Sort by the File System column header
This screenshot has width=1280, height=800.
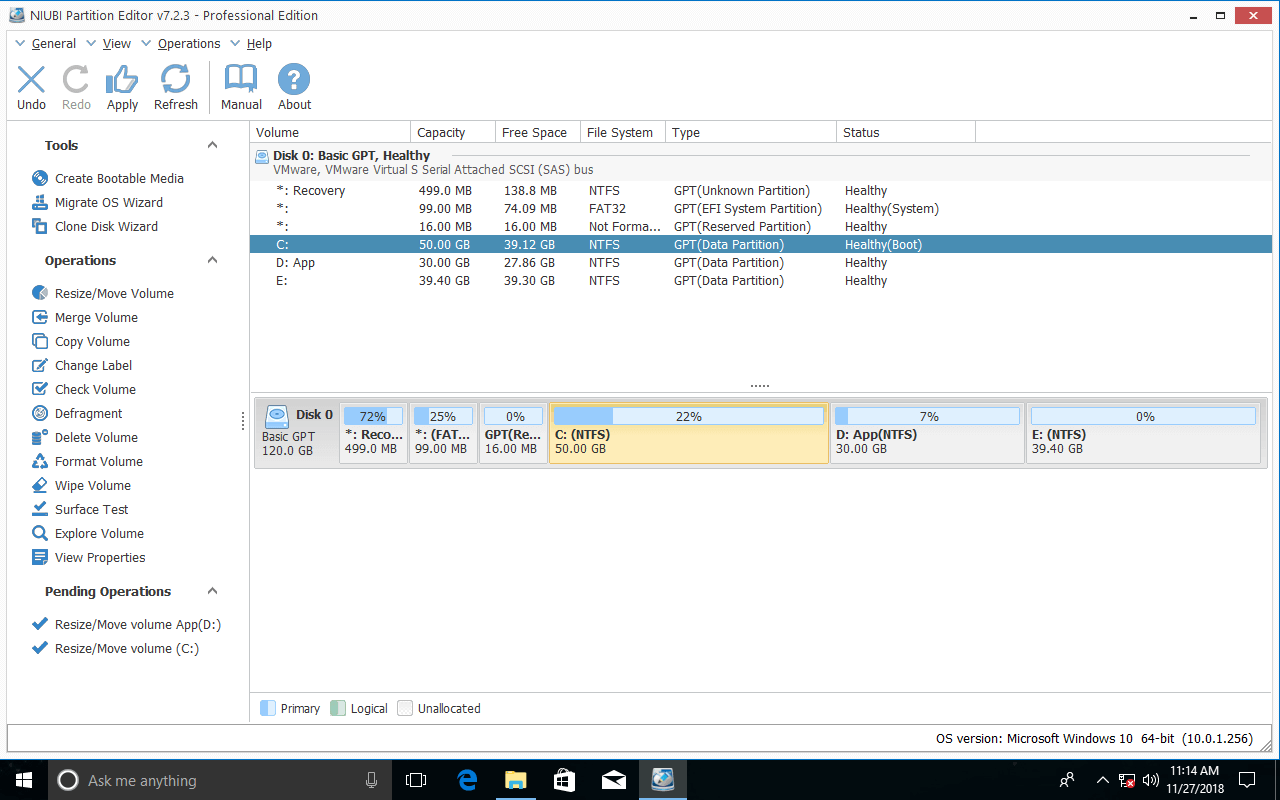tap(623, 132)
